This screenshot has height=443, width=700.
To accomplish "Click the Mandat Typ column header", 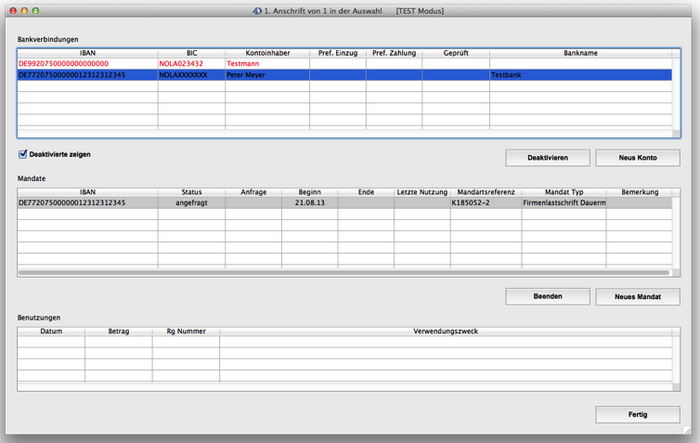I will [564, 190].
